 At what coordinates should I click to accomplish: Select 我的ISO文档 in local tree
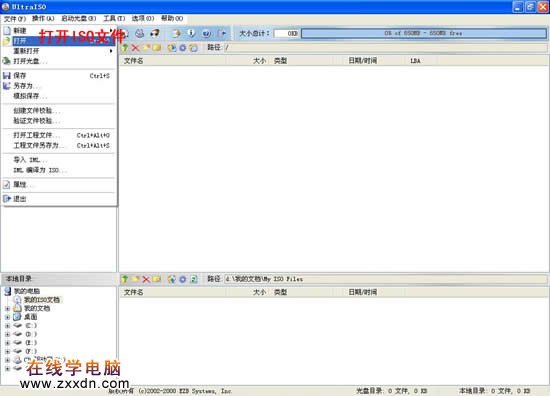pos(42,300)
